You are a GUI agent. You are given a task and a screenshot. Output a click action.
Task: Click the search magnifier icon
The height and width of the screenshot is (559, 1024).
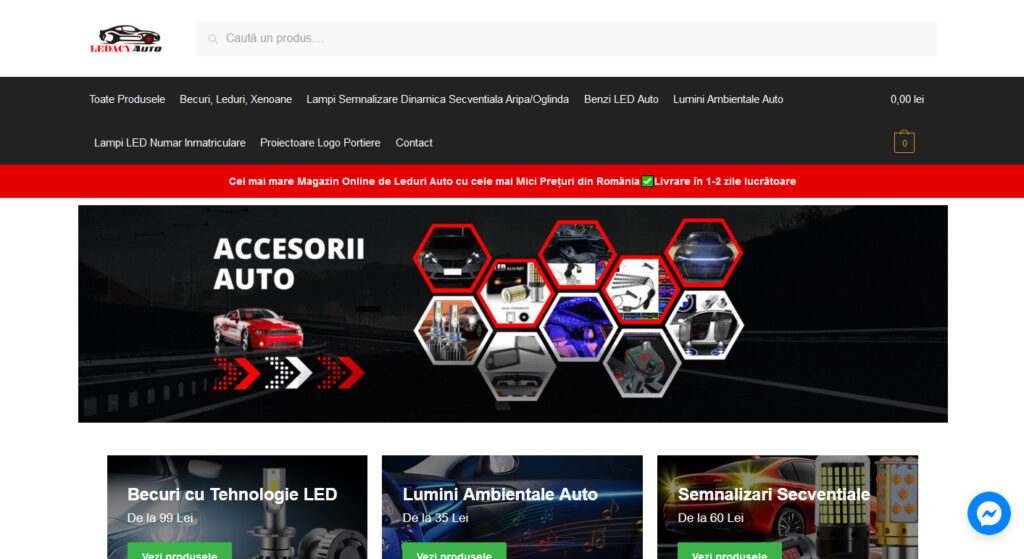(213, 39)
